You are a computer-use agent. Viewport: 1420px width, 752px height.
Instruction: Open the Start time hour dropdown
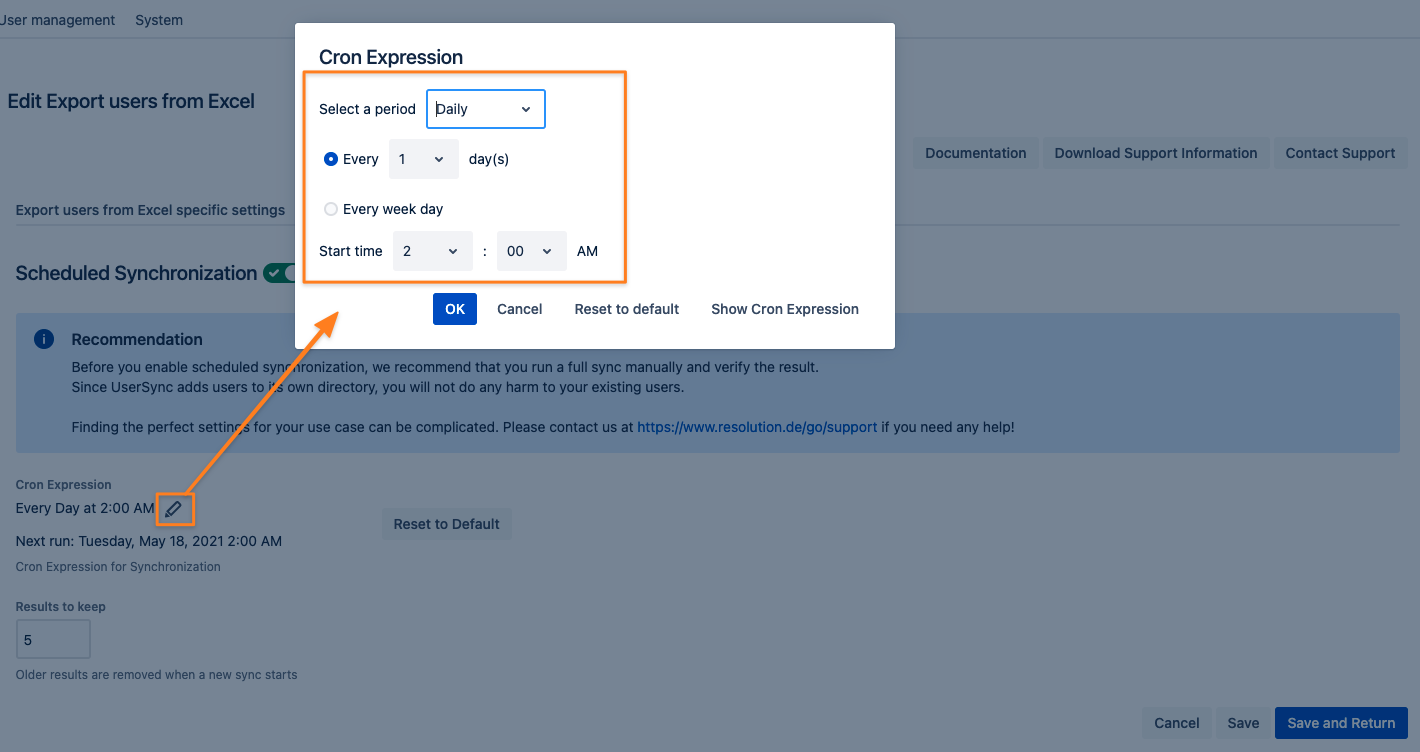pos(432,251)
